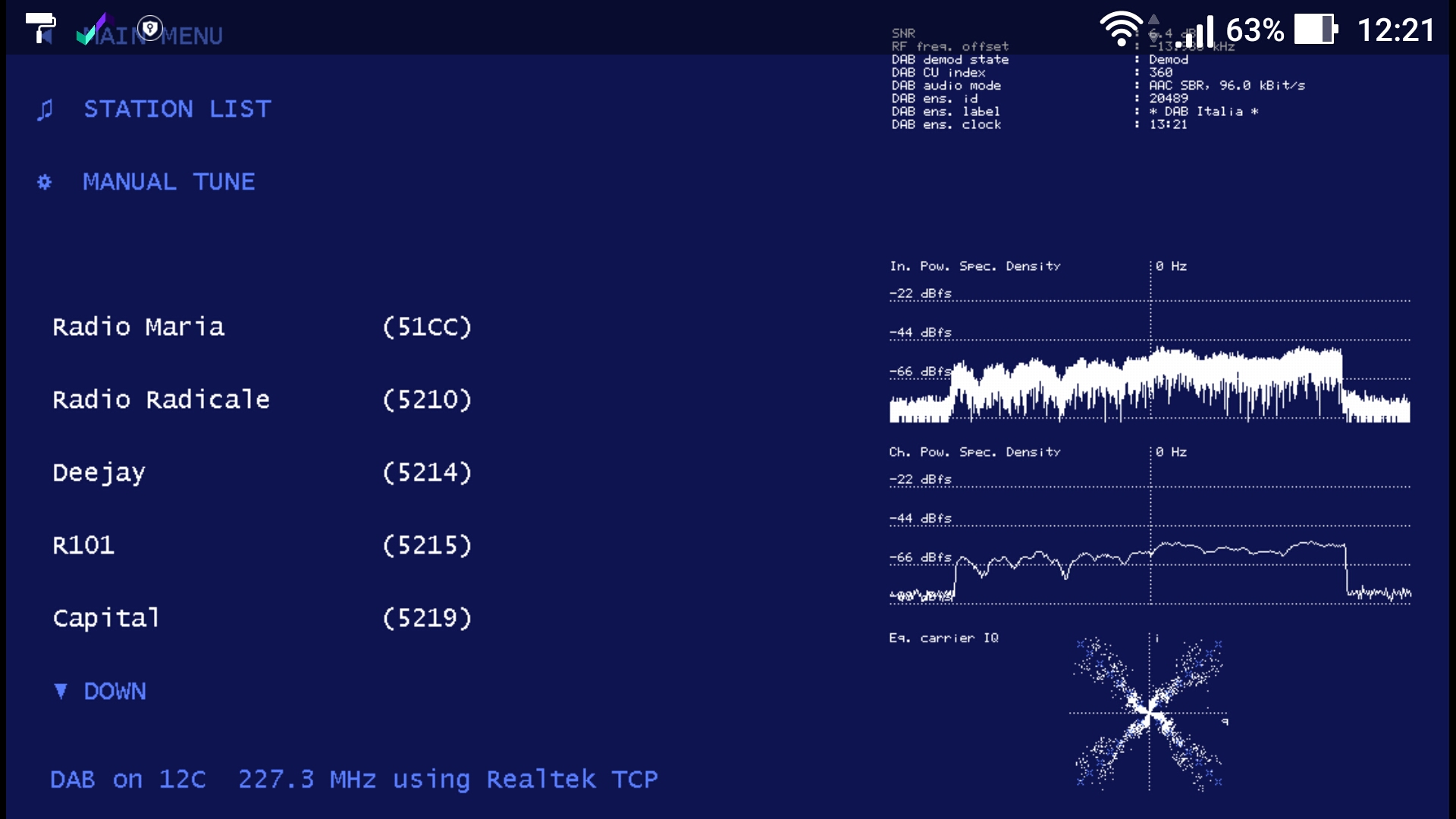Toggle the In. Pow. Spec. Density graph
Image resolution: width=1456 pixels, height=819 pixels.
coord(975,266)
